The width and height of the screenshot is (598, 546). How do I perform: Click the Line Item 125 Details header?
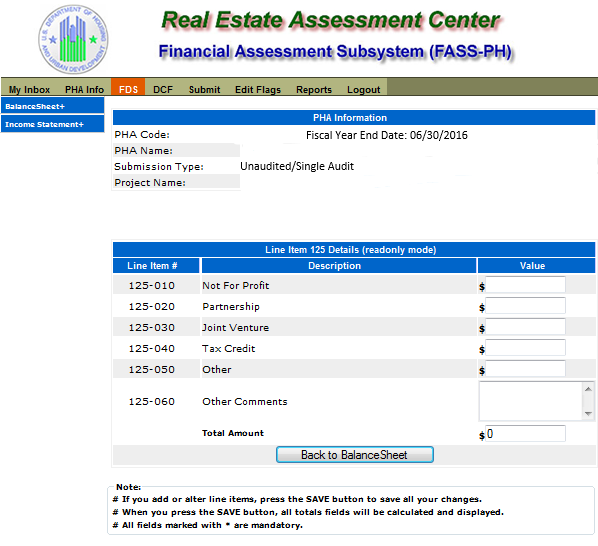[354, 250]
